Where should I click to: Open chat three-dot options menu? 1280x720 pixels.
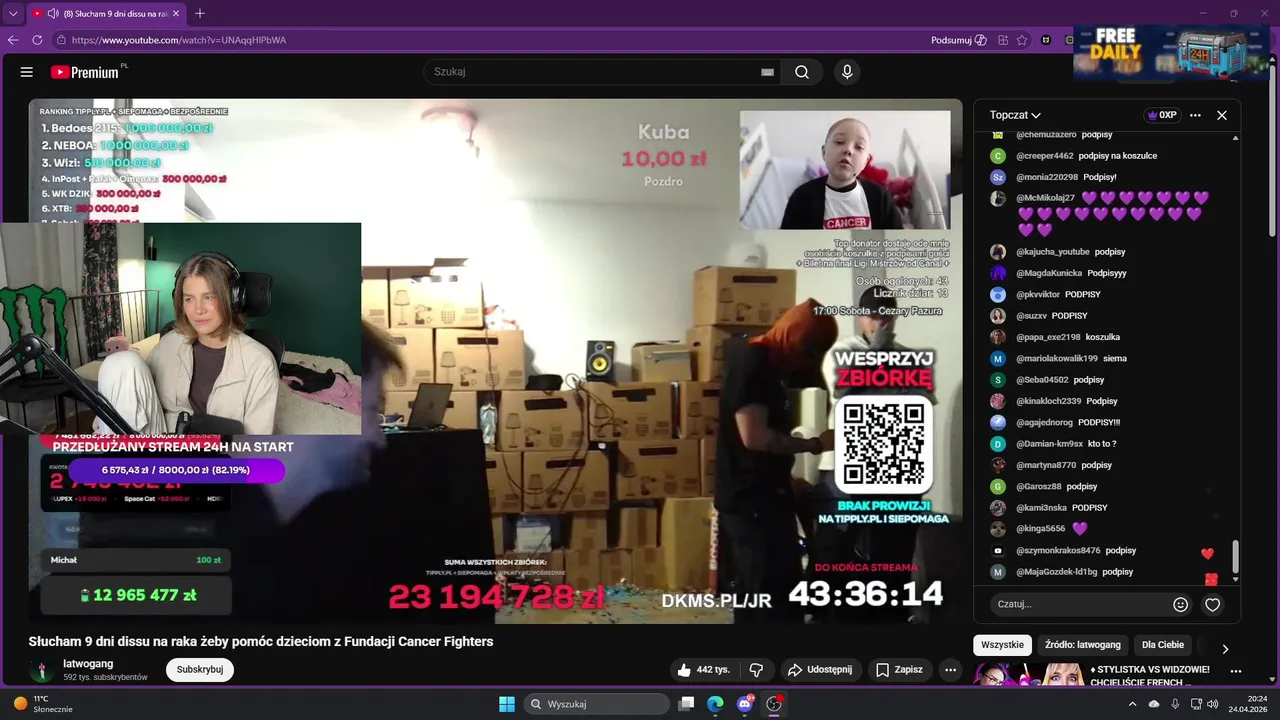1195,115
